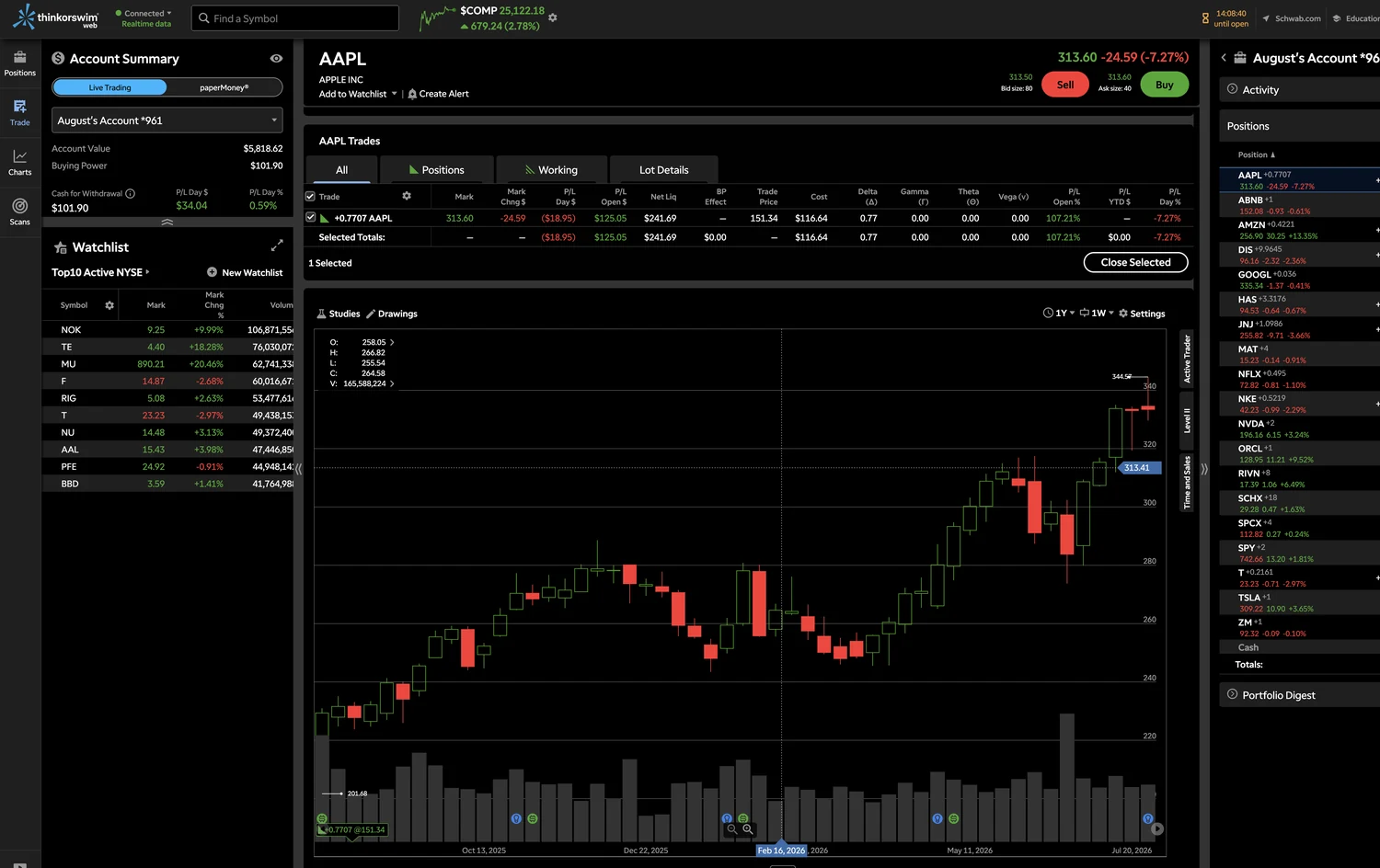The width and height of the screenshot is (1380, 868).
Task: Open Positions in the left sidebar
Action: pos(19,63)
